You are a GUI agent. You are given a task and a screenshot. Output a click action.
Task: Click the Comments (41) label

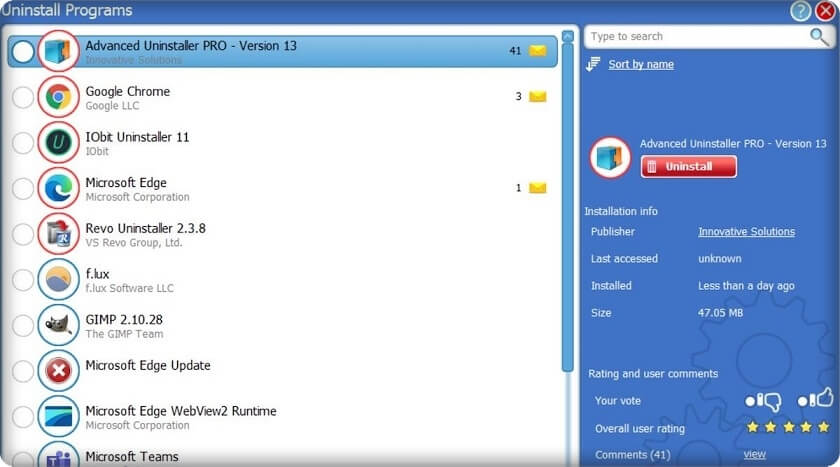[x=632, y=455]
